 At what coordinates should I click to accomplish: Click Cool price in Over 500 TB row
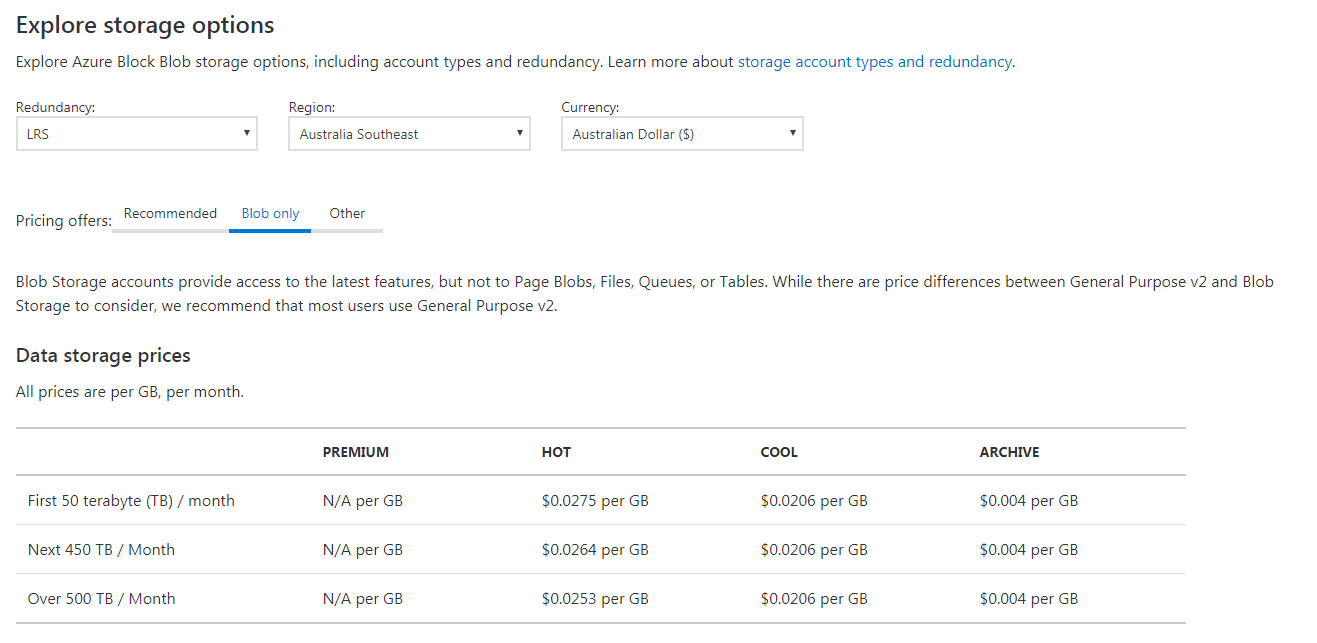click(x=814, y=599)
